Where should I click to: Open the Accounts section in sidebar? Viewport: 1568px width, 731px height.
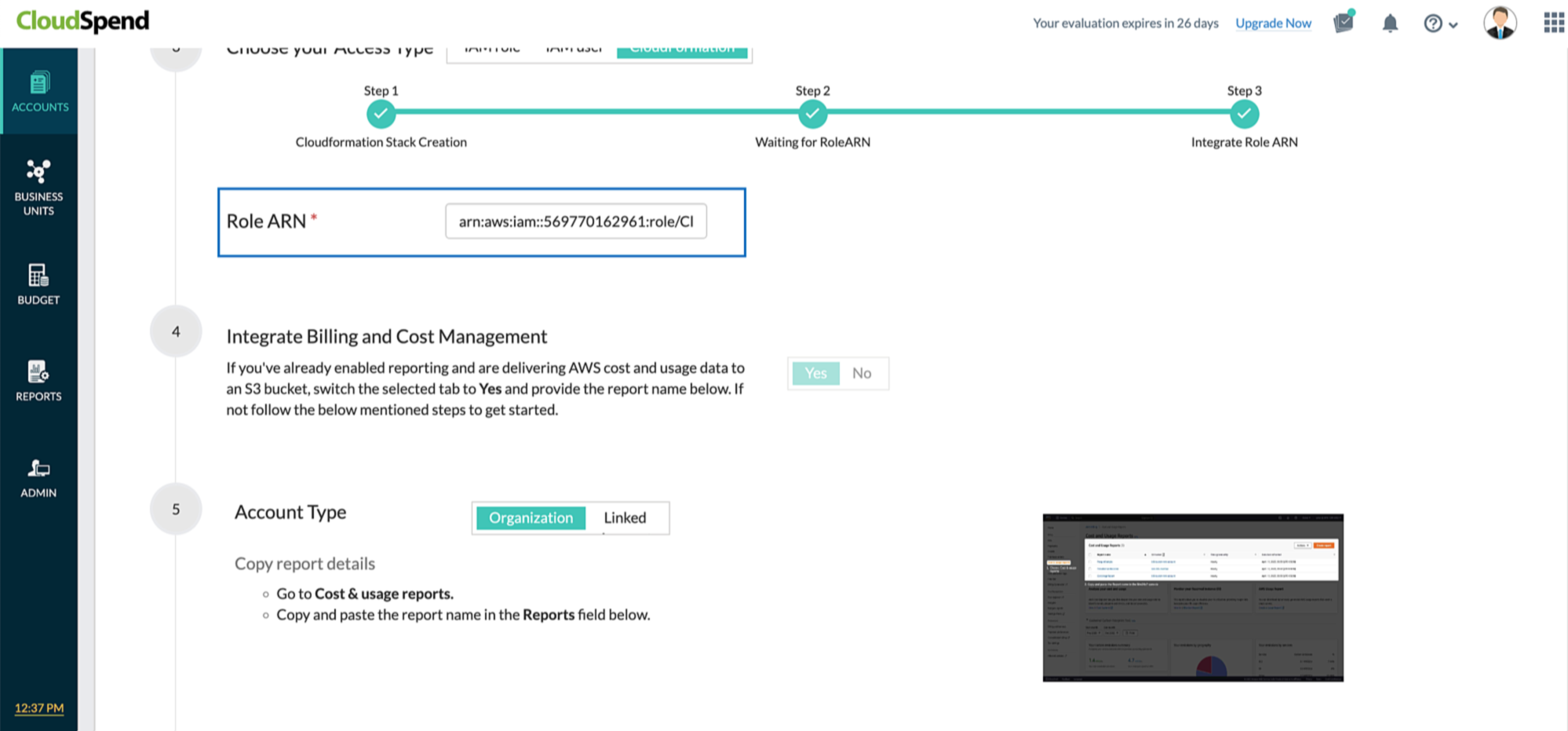39,91
